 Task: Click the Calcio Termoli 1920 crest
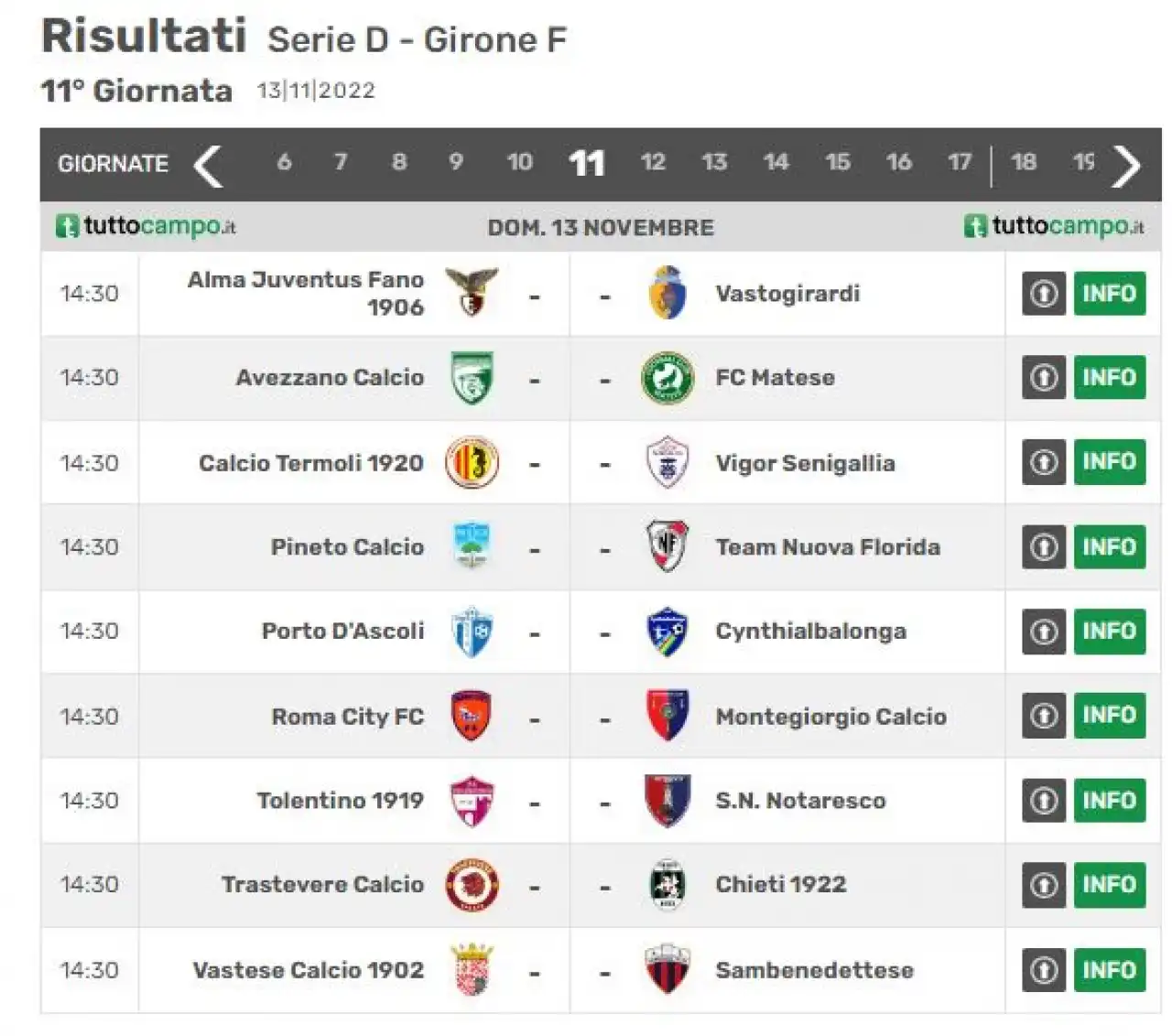click(472, 462)
